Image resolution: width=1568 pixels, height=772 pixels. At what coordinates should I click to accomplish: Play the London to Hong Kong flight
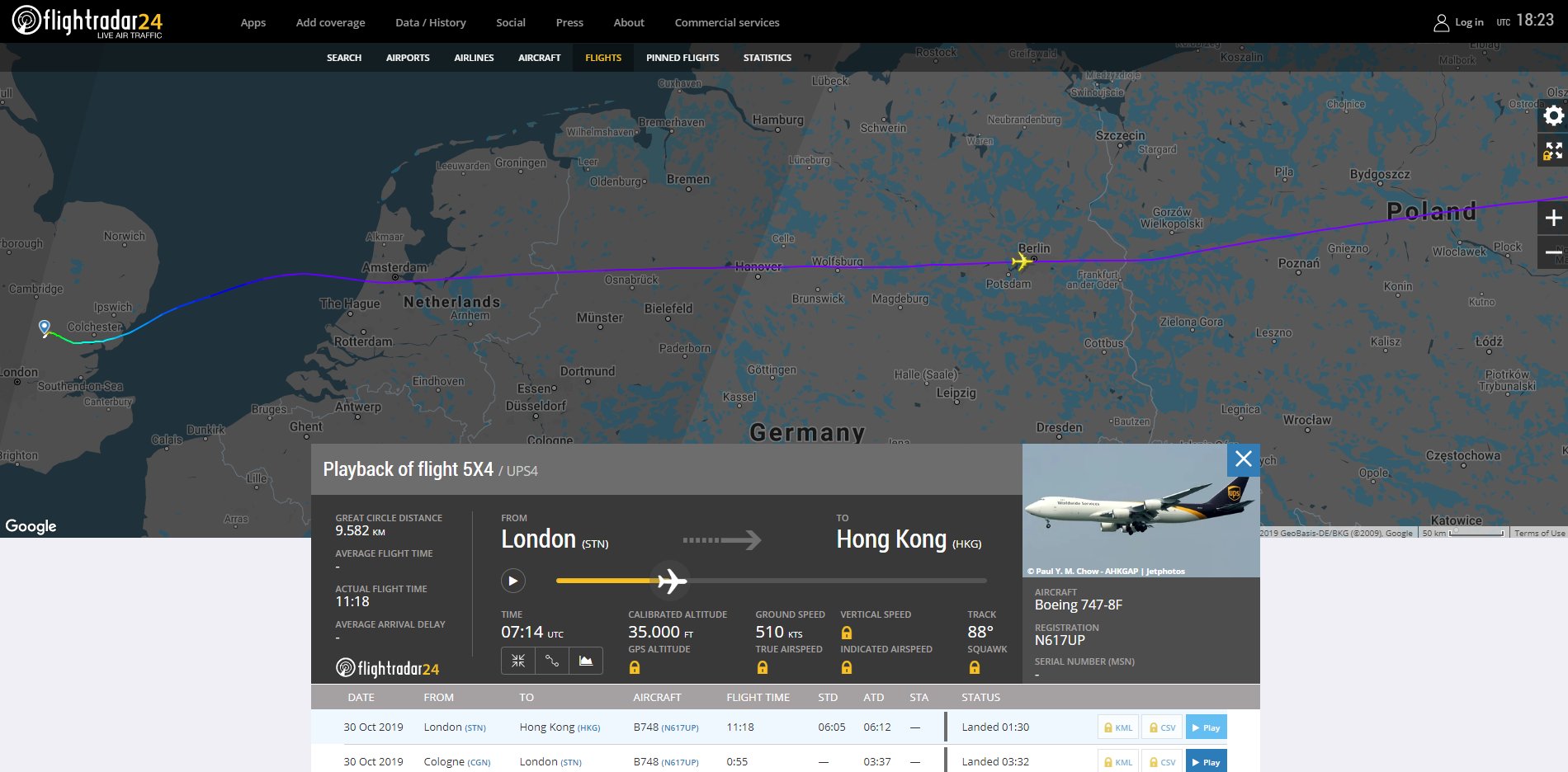[1206, 727]
